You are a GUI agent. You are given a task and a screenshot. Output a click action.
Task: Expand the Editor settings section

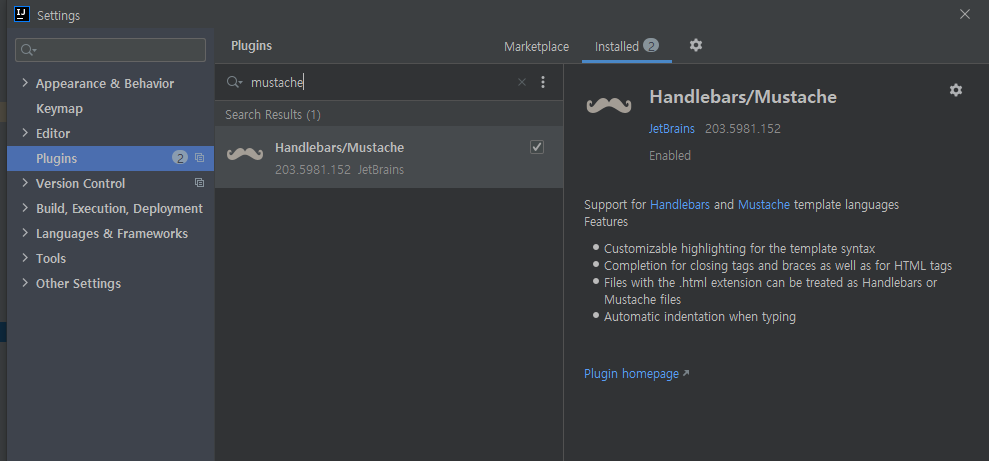[25, 132]
